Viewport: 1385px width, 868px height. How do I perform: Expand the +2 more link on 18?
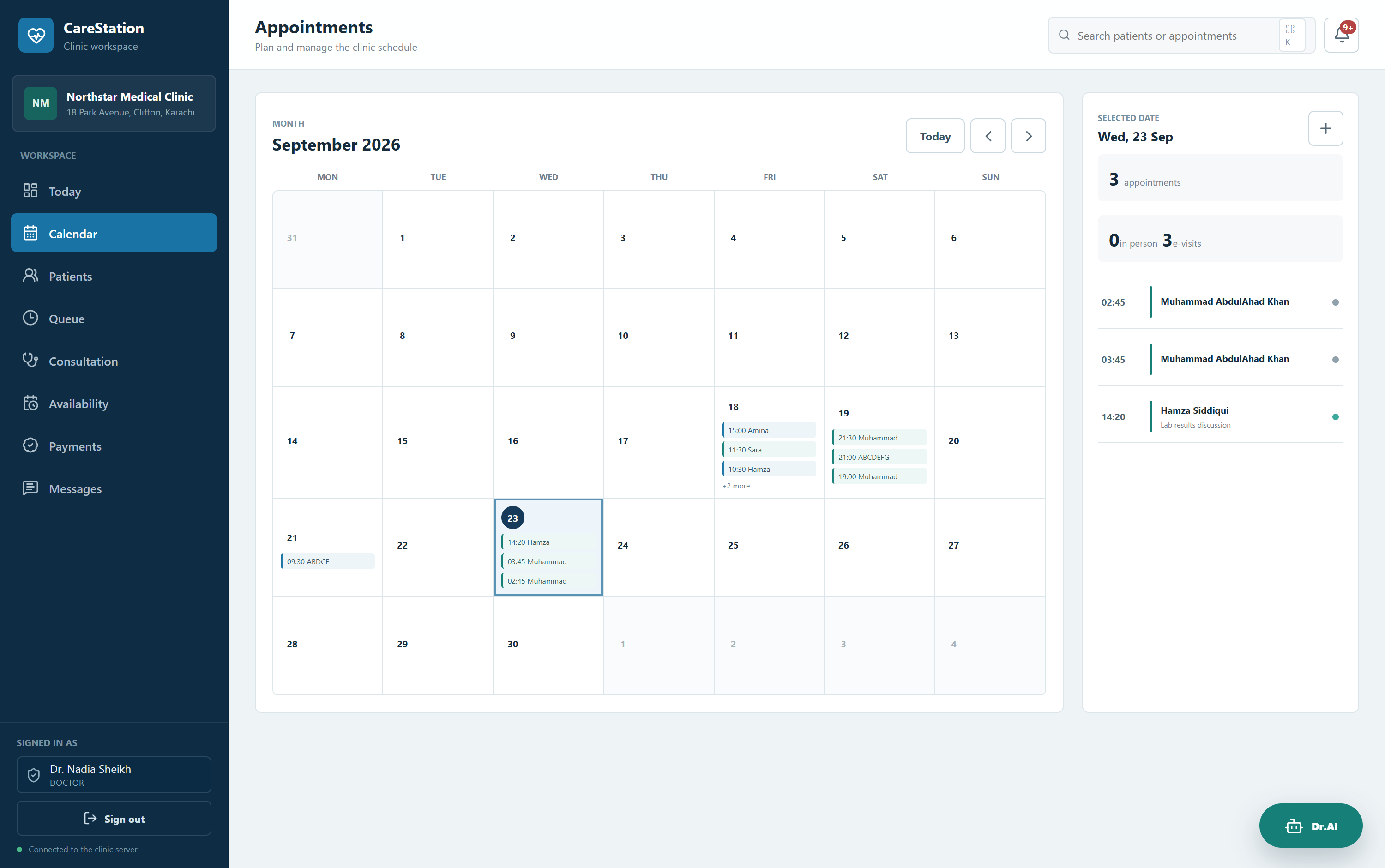coord(736,486)
